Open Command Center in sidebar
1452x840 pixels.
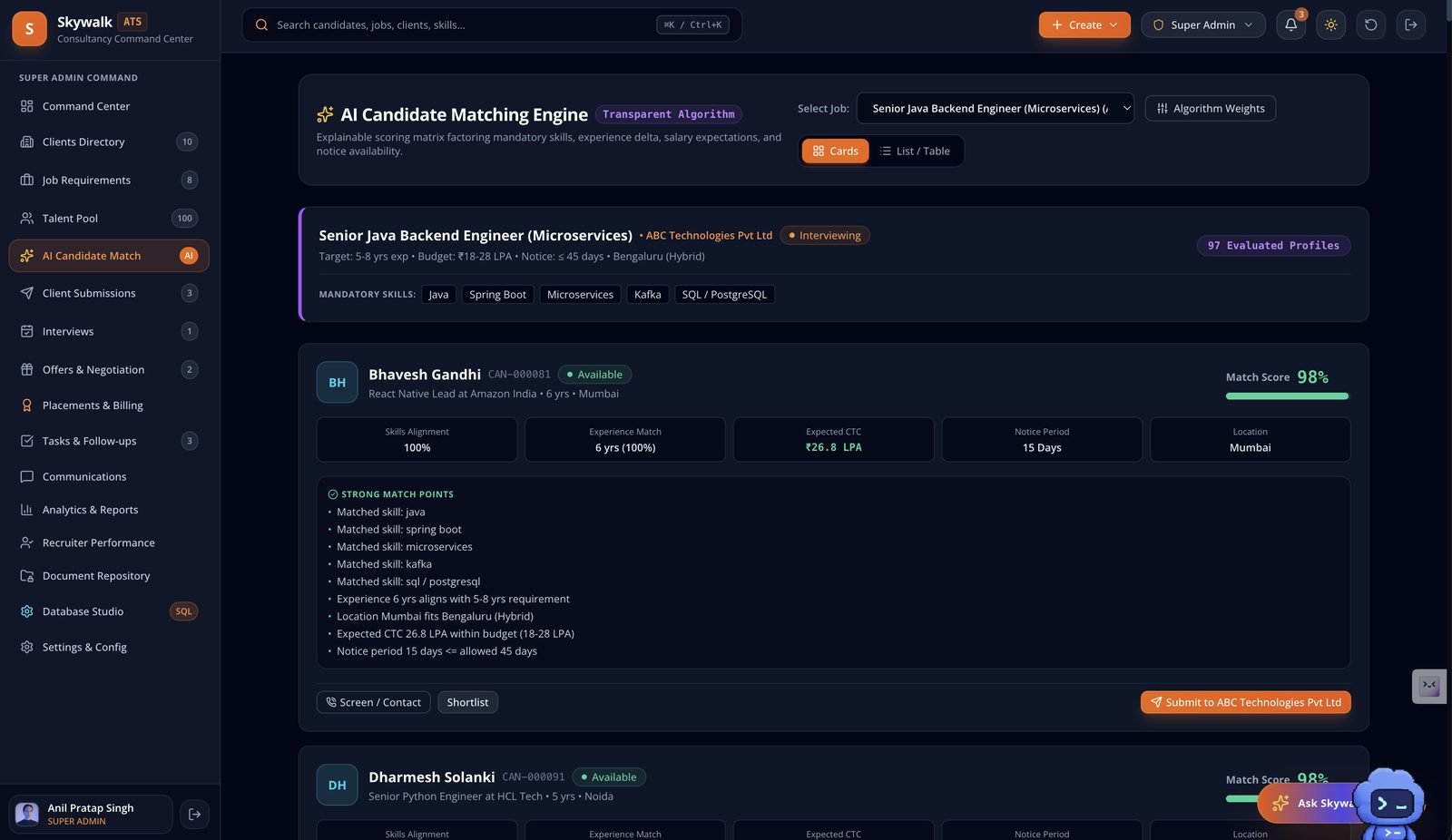tap(109, 106)
